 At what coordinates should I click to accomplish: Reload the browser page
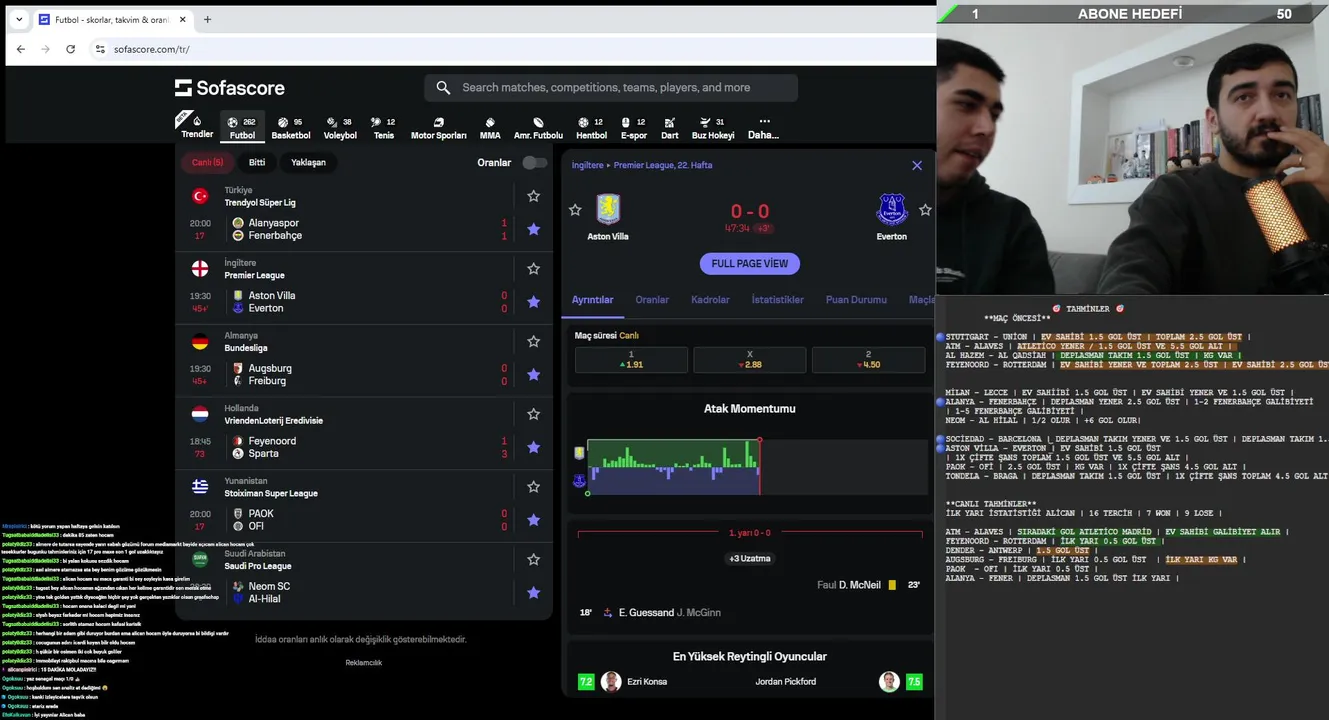pos(70,49)
